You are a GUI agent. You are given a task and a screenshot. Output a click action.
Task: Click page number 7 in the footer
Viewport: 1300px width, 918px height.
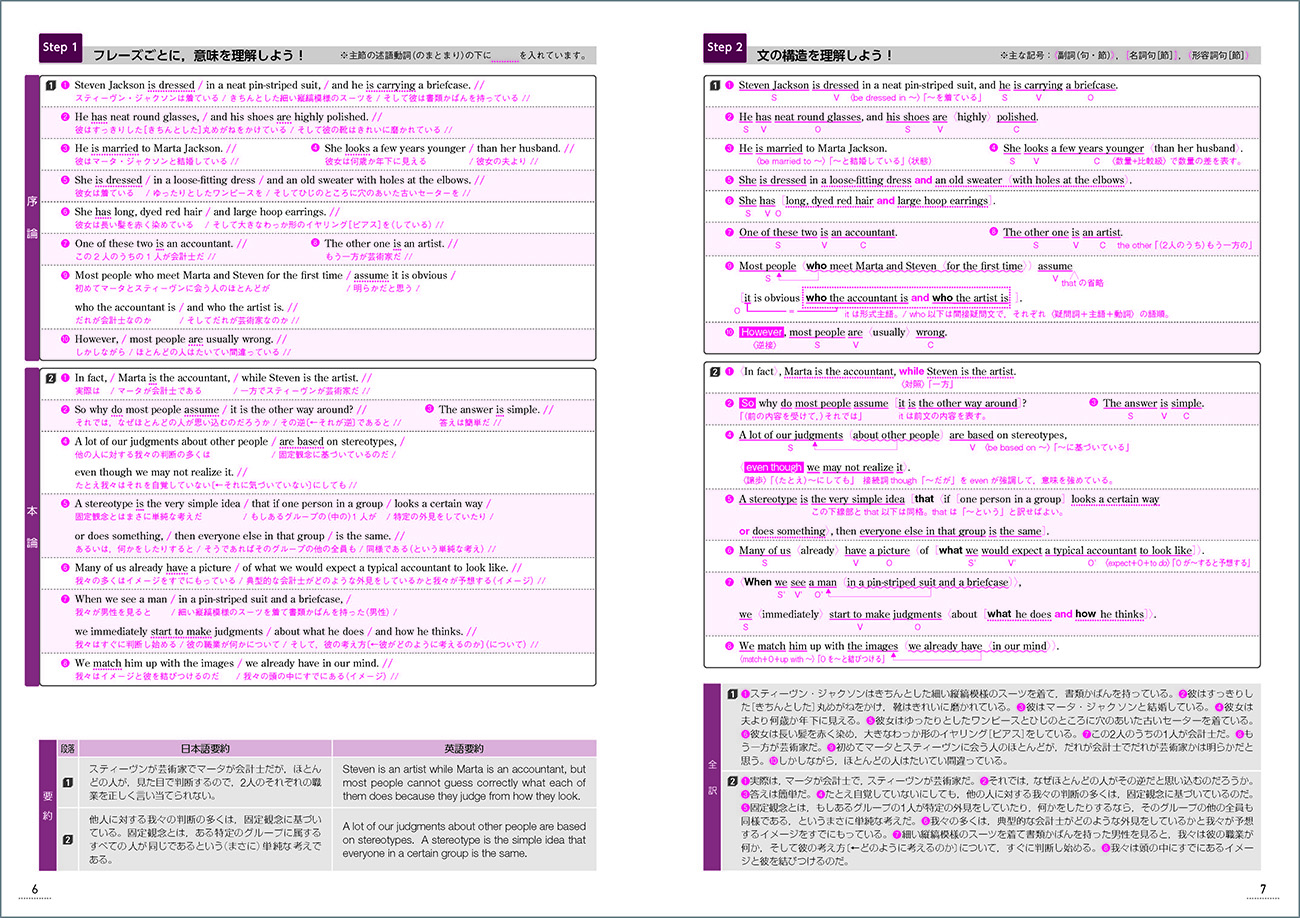tap(1262, 889)
